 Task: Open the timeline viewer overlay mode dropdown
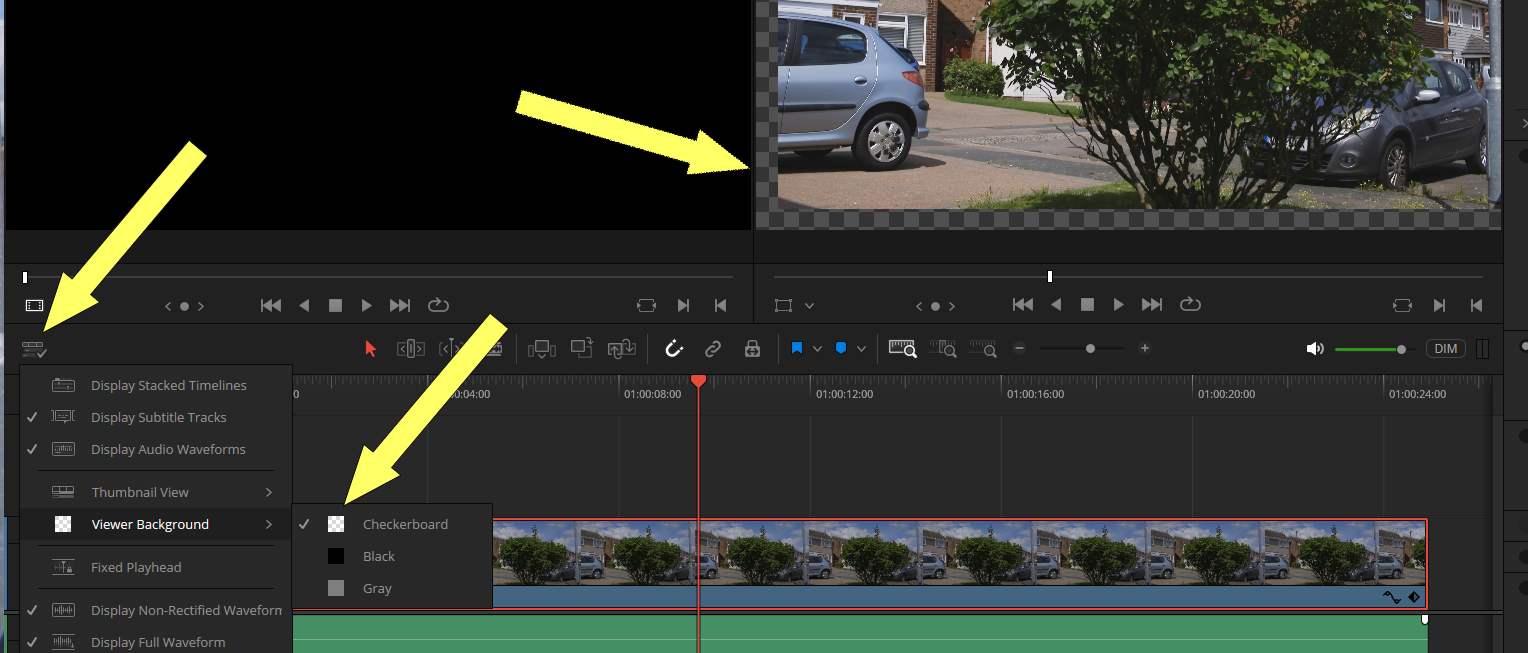tap(810, 305)
